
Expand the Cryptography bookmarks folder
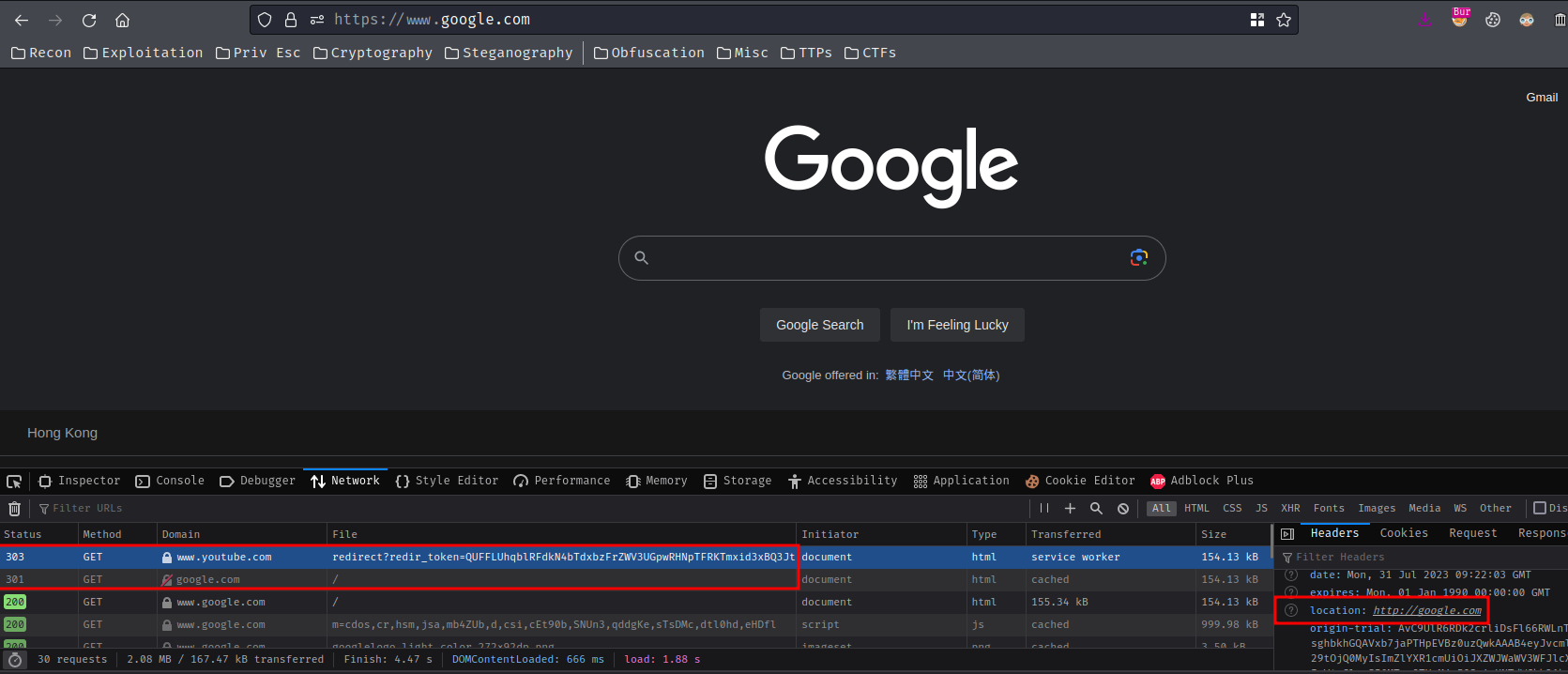373,54
